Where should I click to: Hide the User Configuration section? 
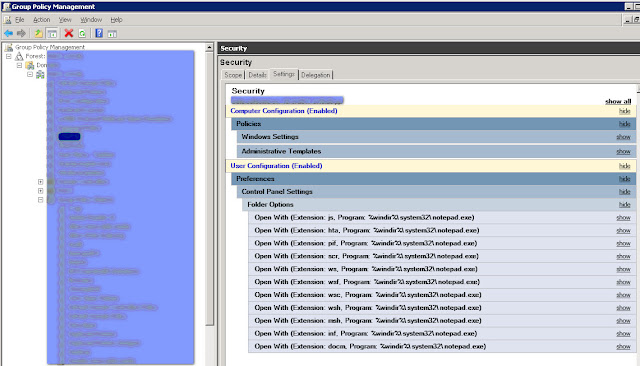624,166
